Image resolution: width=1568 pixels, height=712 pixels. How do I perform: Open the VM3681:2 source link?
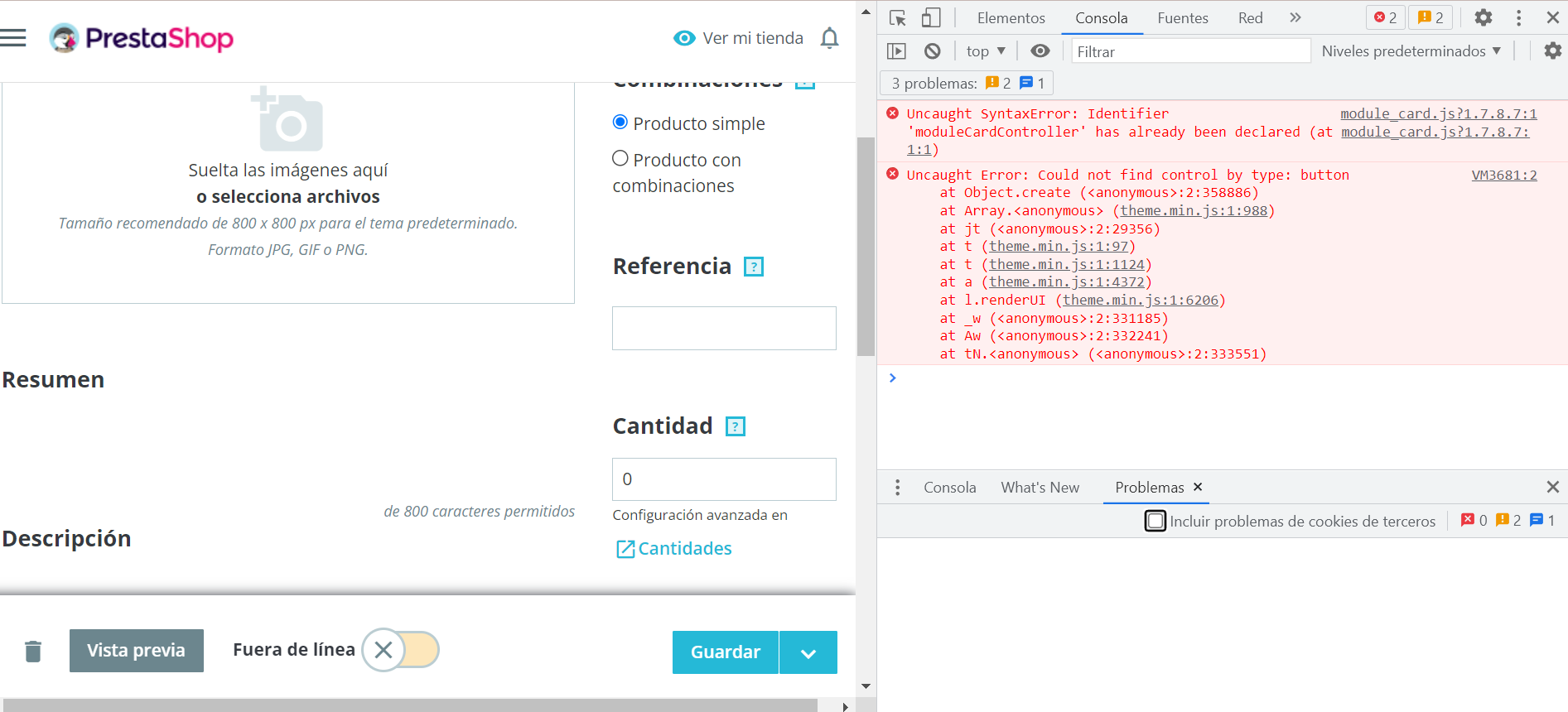tap(1504, 175)
